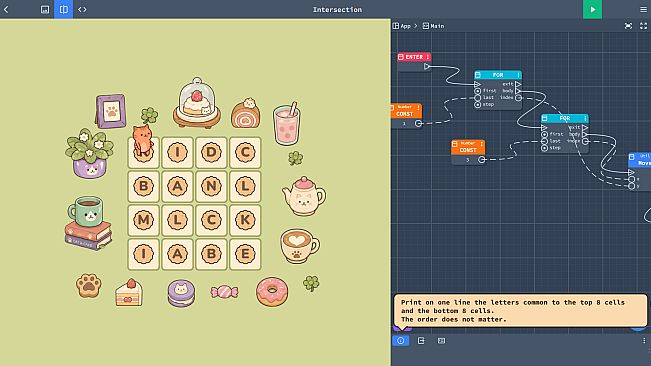The image size is (651, 366).
Task: Toggle first input on FOR wired from ENTER
Action: pyautogui.click(x=477, y=91)
